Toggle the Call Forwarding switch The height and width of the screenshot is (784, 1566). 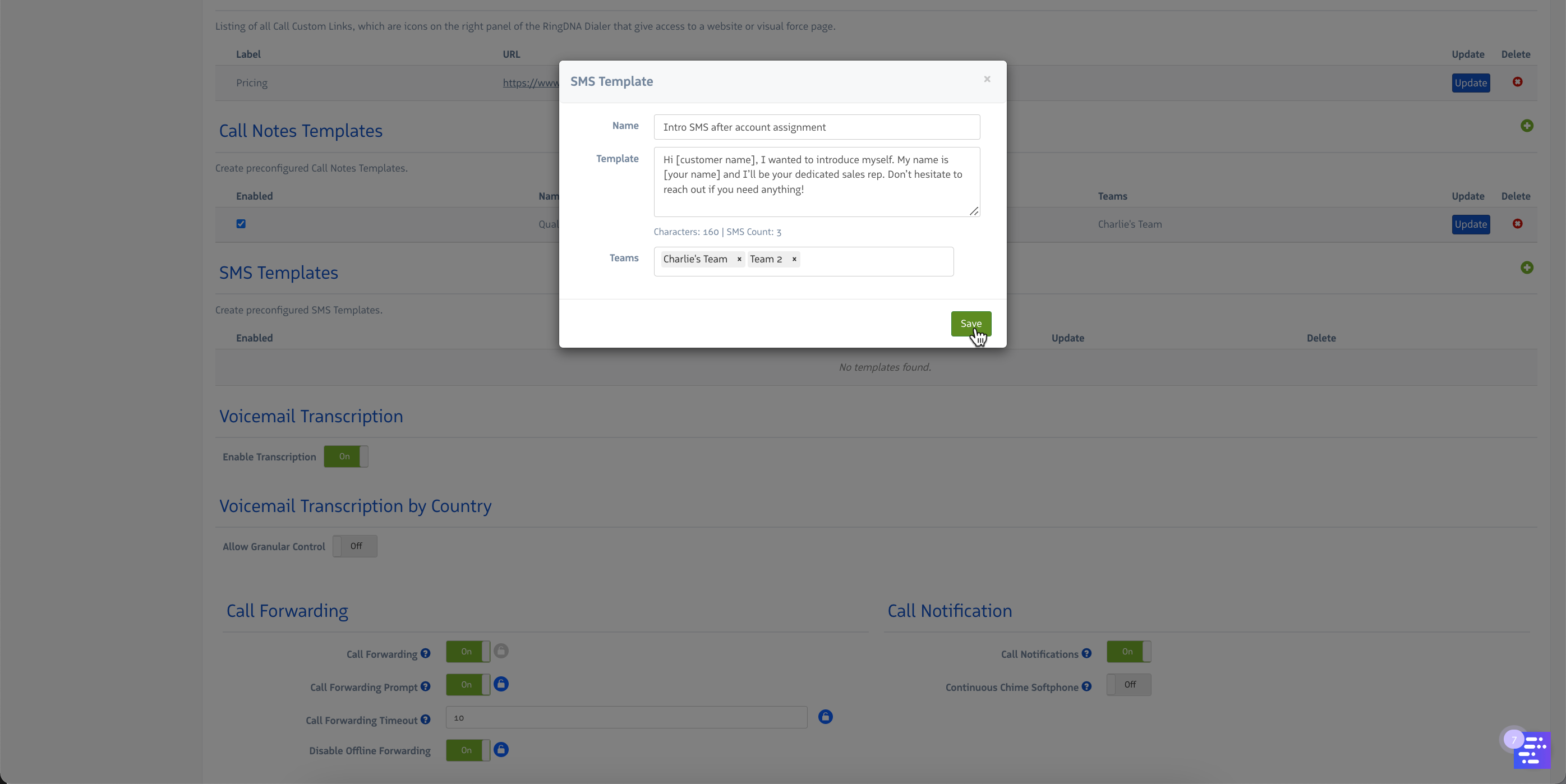(x=468, y=652)
